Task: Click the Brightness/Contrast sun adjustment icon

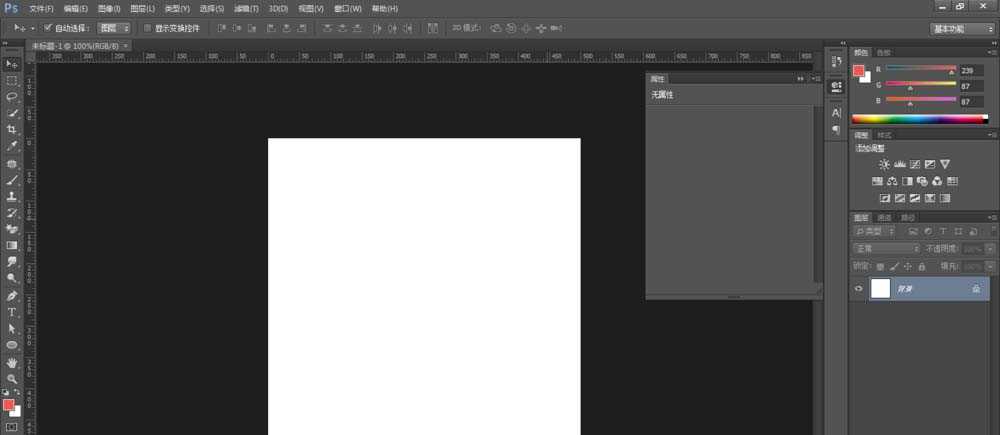Action: point(884,164)
